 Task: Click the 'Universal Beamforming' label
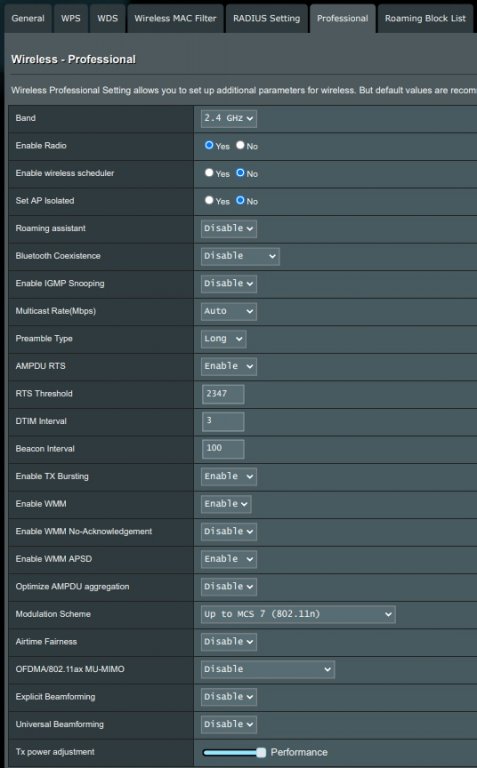[59, 724]
